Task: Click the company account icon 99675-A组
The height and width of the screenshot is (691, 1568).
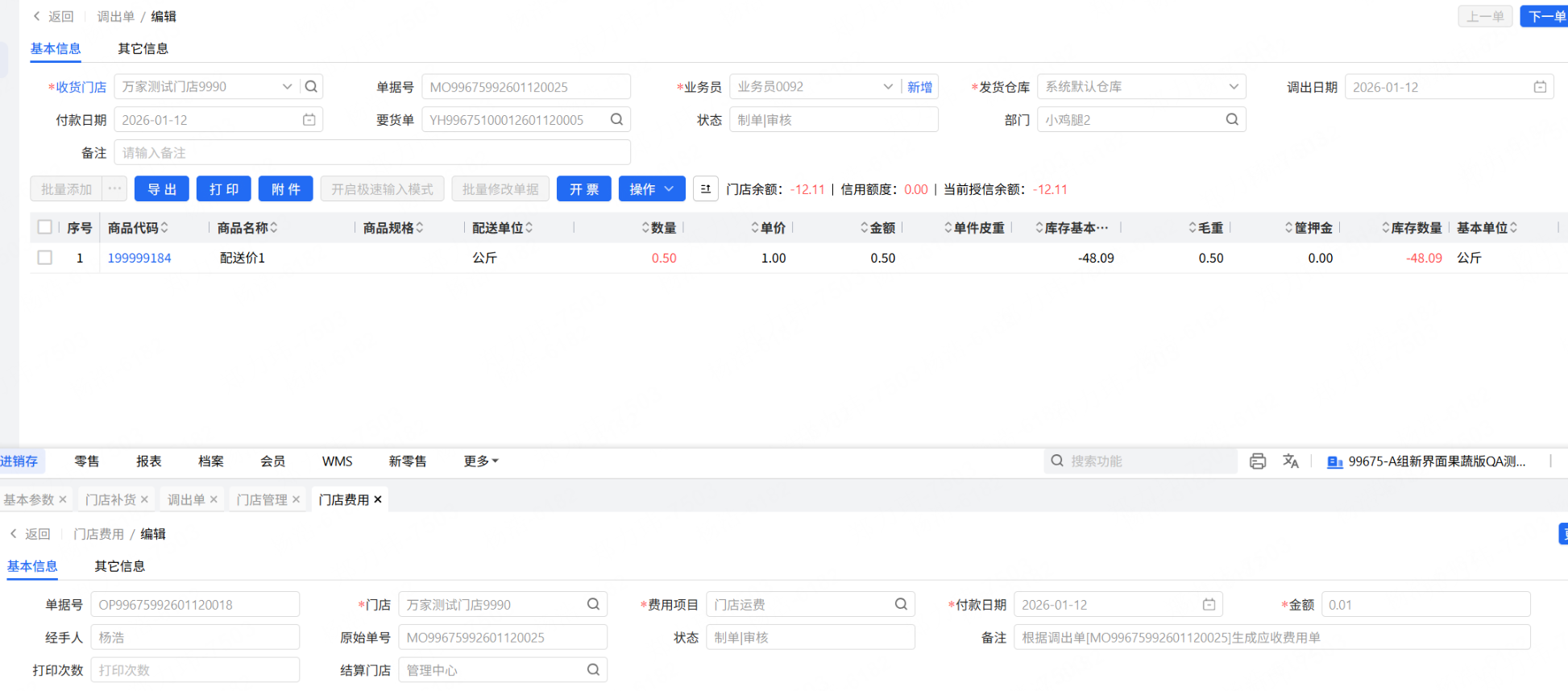Action: 1334,462
